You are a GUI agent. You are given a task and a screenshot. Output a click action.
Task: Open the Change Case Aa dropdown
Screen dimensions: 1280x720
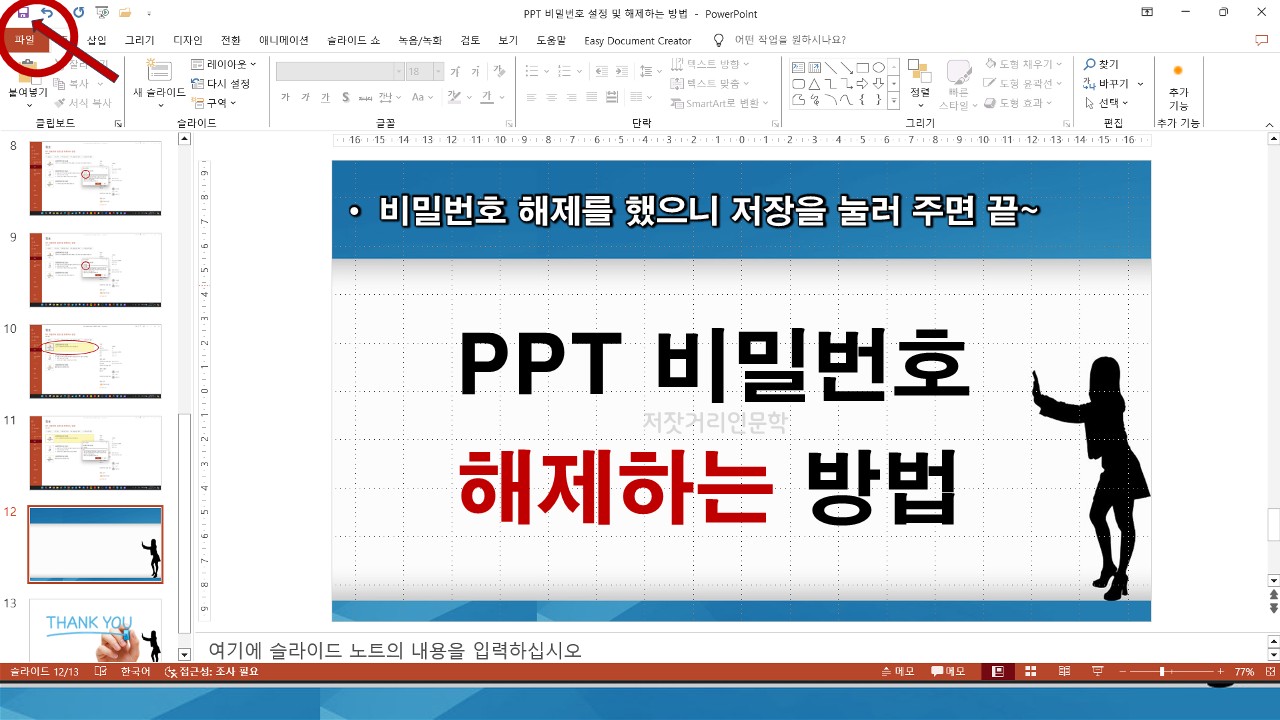coord(423,97)
